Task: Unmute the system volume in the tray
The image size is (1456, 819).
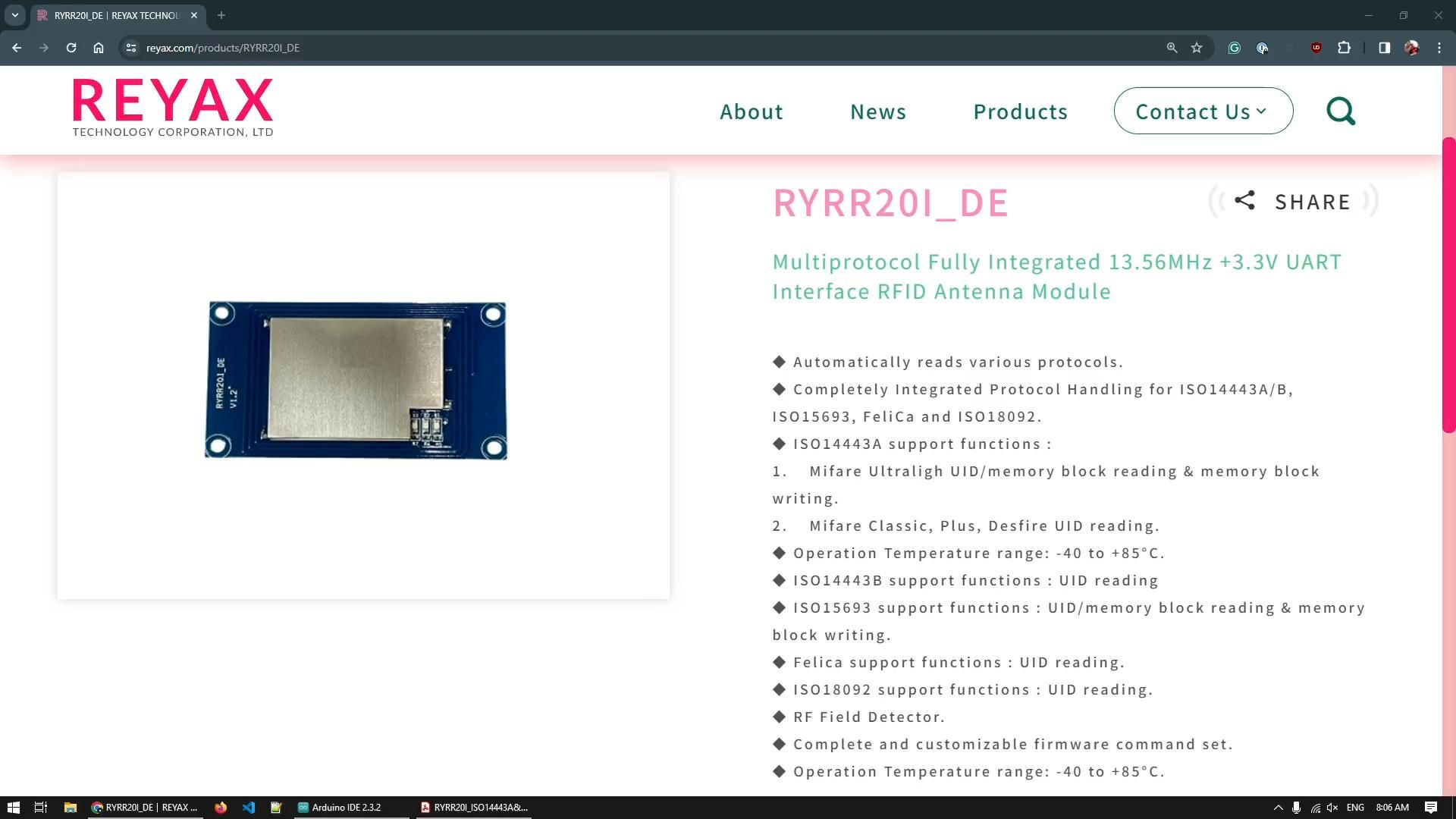Action: [1331, 808]
